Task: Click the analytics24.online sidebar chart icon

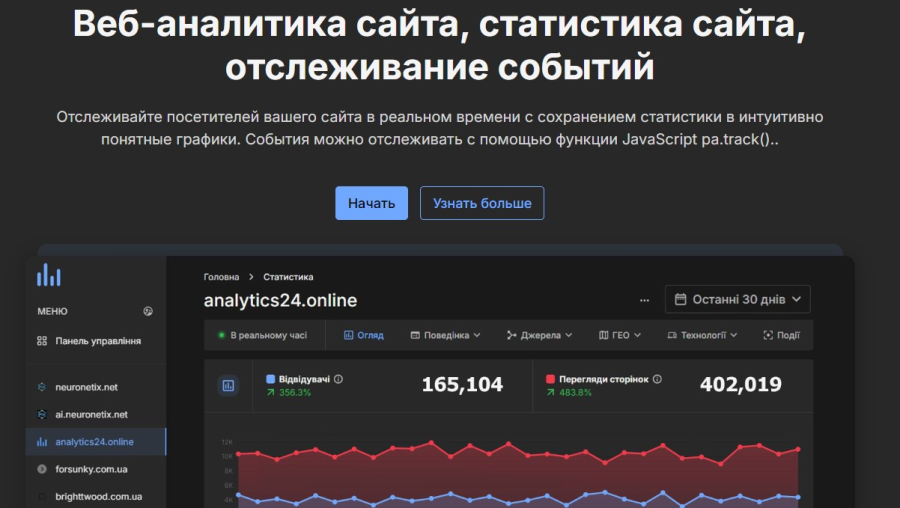Action: (x=42, y=442)
